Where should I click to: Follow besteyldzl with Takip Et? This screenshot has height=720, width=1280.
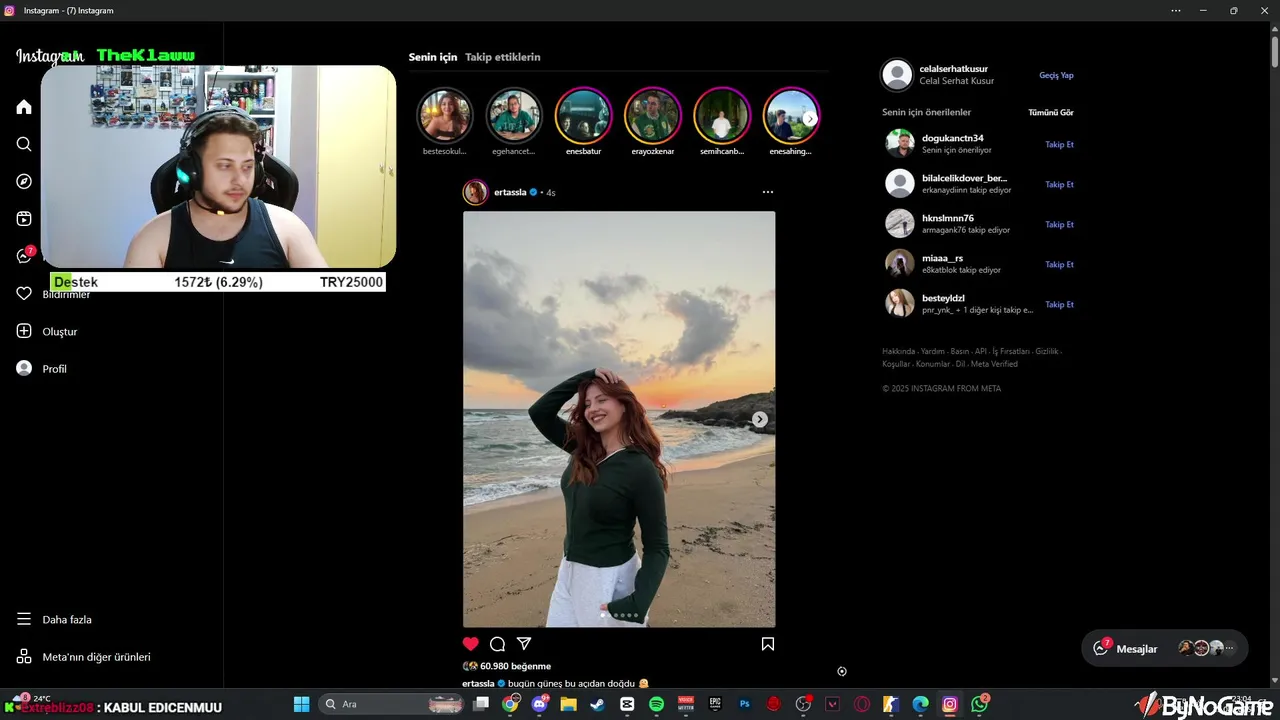click(x=1059, y=304)
